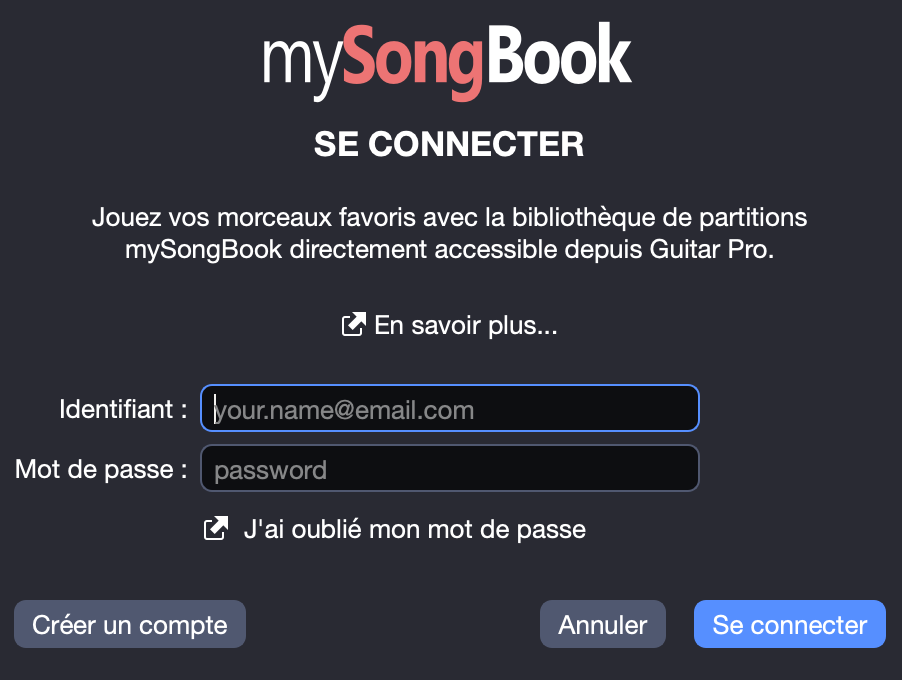Click the description paragraph about Guitar Pro
This screenshot has height=680, width=902.
[x=449, y=234]
